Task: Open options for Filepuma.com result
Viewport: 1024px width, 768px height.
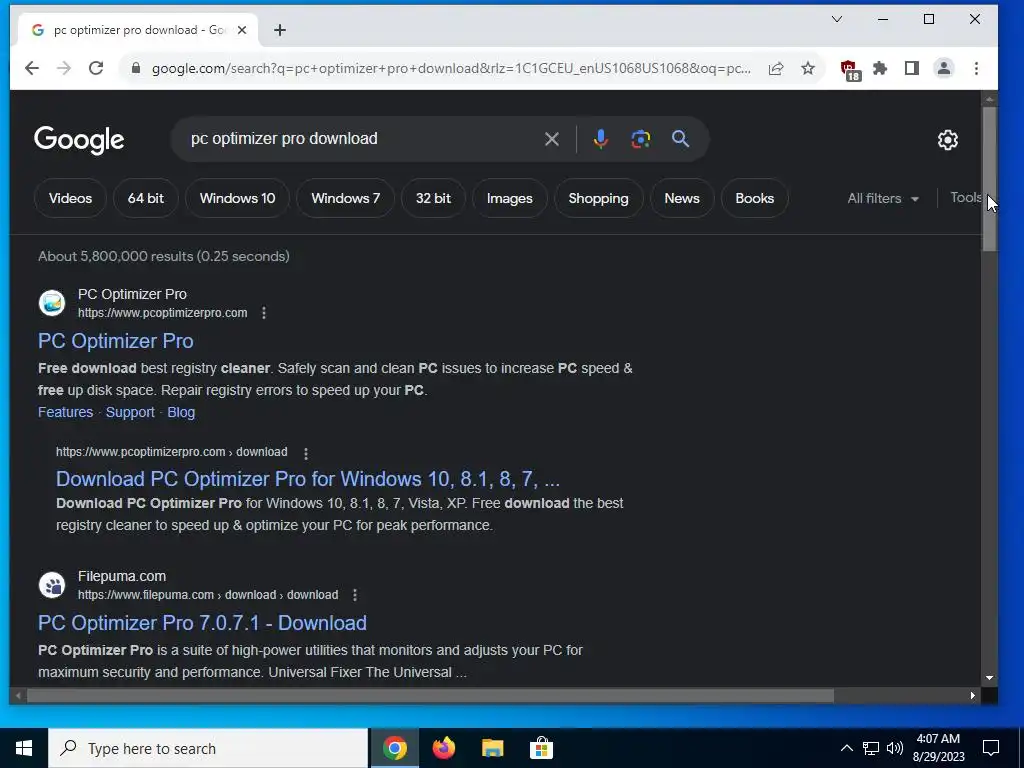Action: (355, 595)
